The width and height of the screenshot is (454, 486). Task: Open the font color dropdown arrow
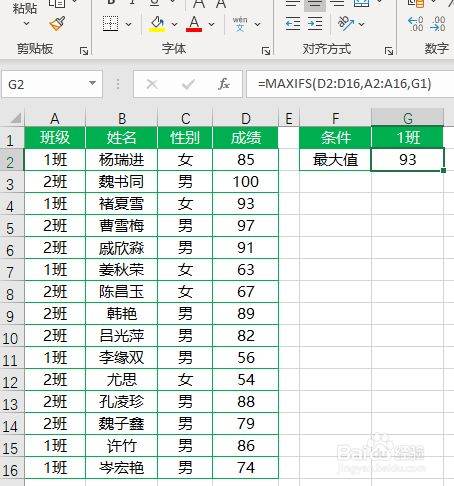(x=211, y=24)
